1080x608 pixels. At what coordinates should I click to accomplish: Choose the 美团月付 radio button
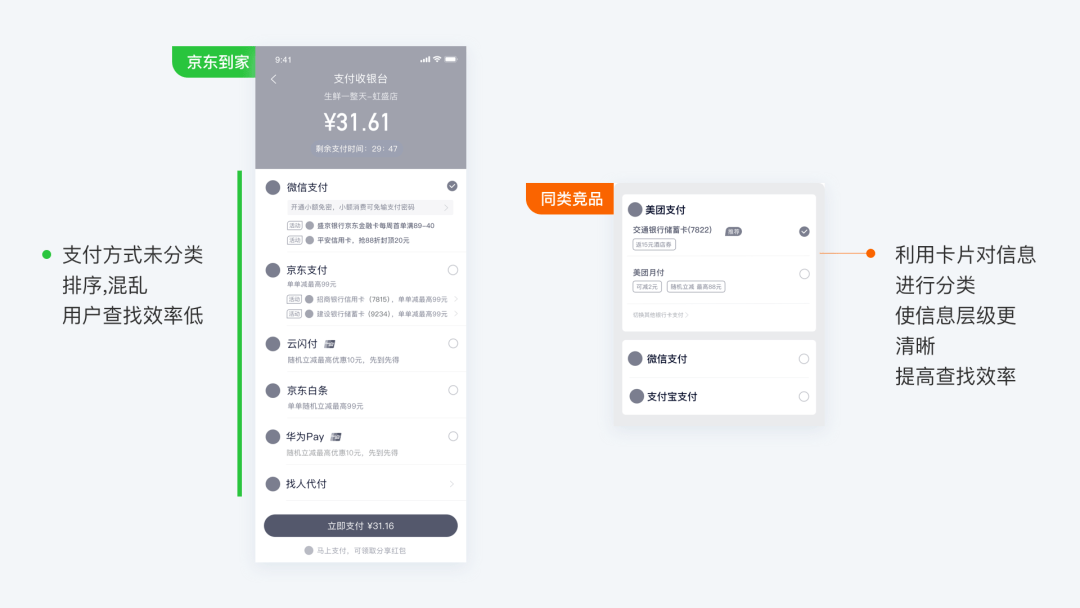(x=804, y=274)
